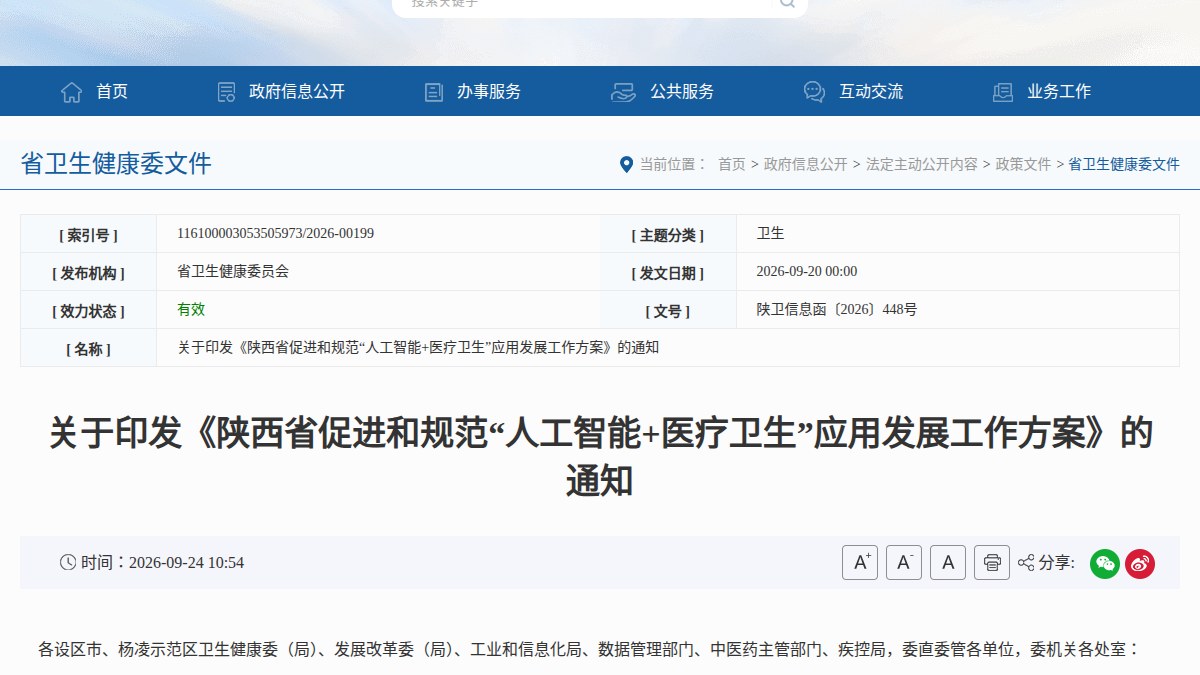
Task: Click the 业务工作 files icon
Action: click(1003, 92)
